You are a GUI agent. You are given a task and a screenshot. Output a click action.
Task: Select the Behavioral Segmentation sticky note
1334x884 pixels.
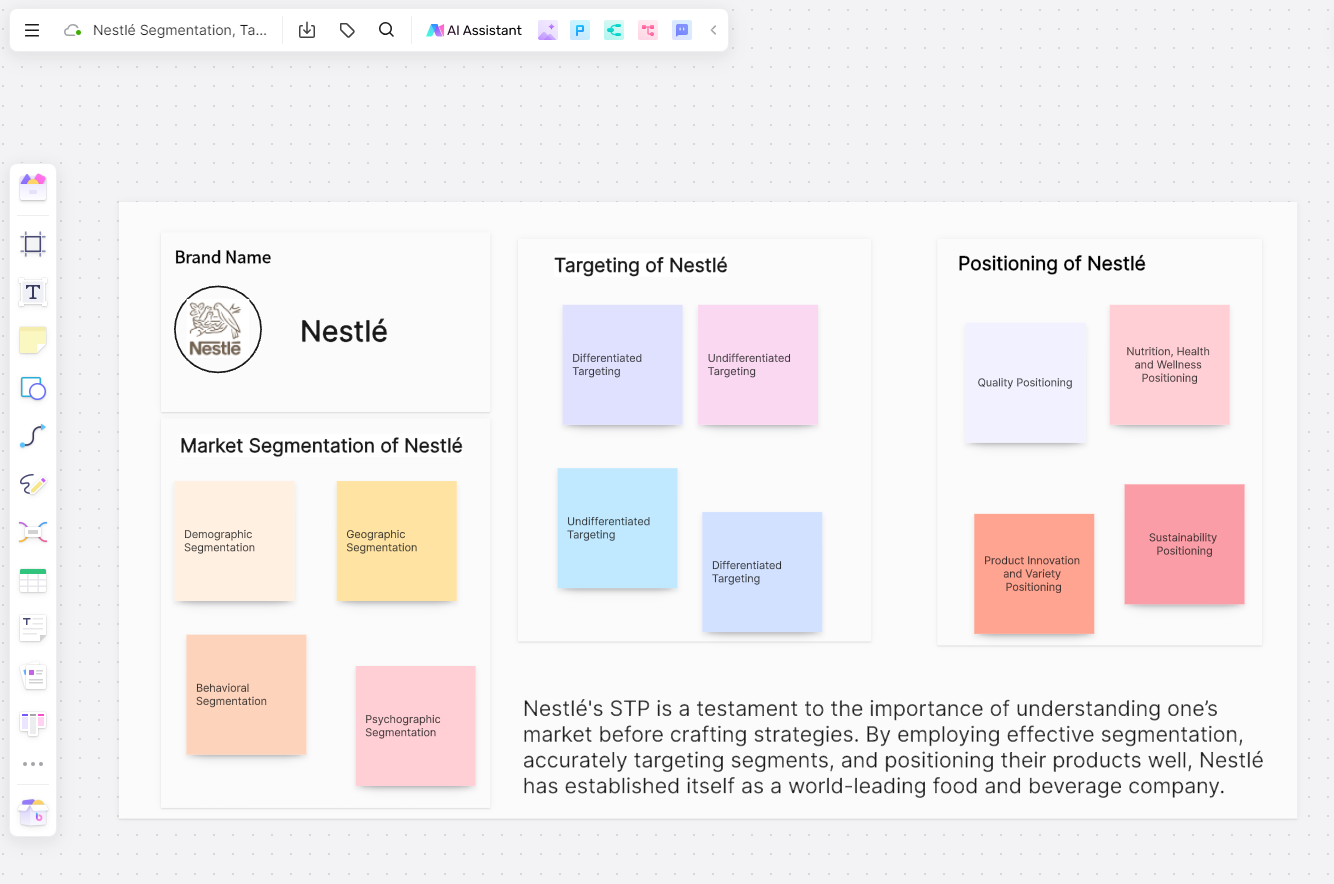(246, 694)
